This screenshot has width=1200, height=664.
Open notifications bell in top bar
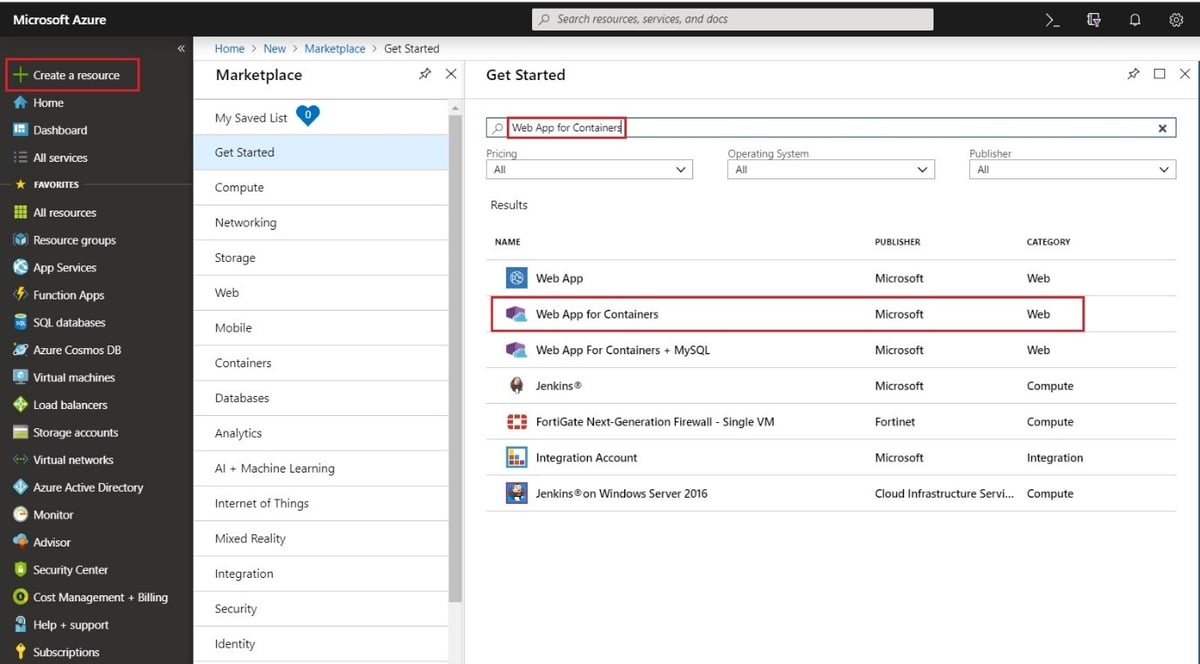[1134, 19]
